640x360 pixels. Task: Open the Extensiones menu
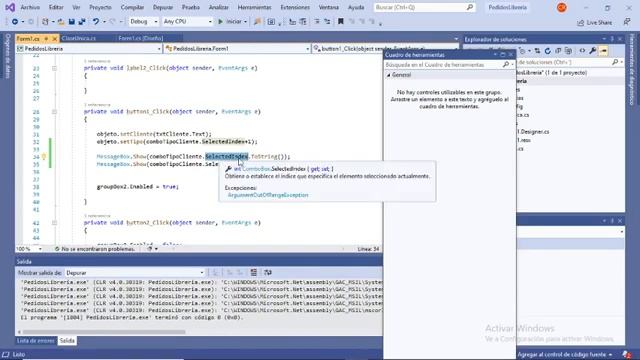[x=295, y=7]
